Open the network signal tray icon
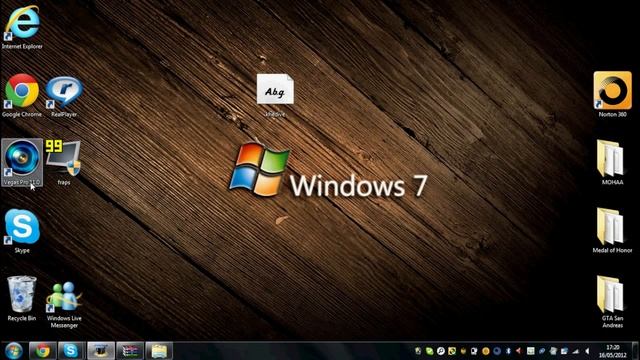The image size is (640, 360). point(576,351)
